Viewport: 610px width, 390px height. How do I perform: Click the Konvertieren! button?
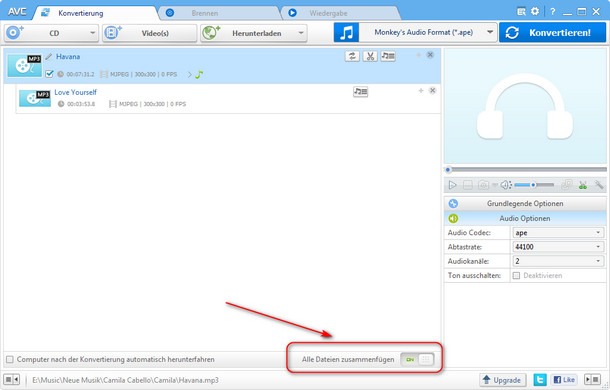pos(552,33)
